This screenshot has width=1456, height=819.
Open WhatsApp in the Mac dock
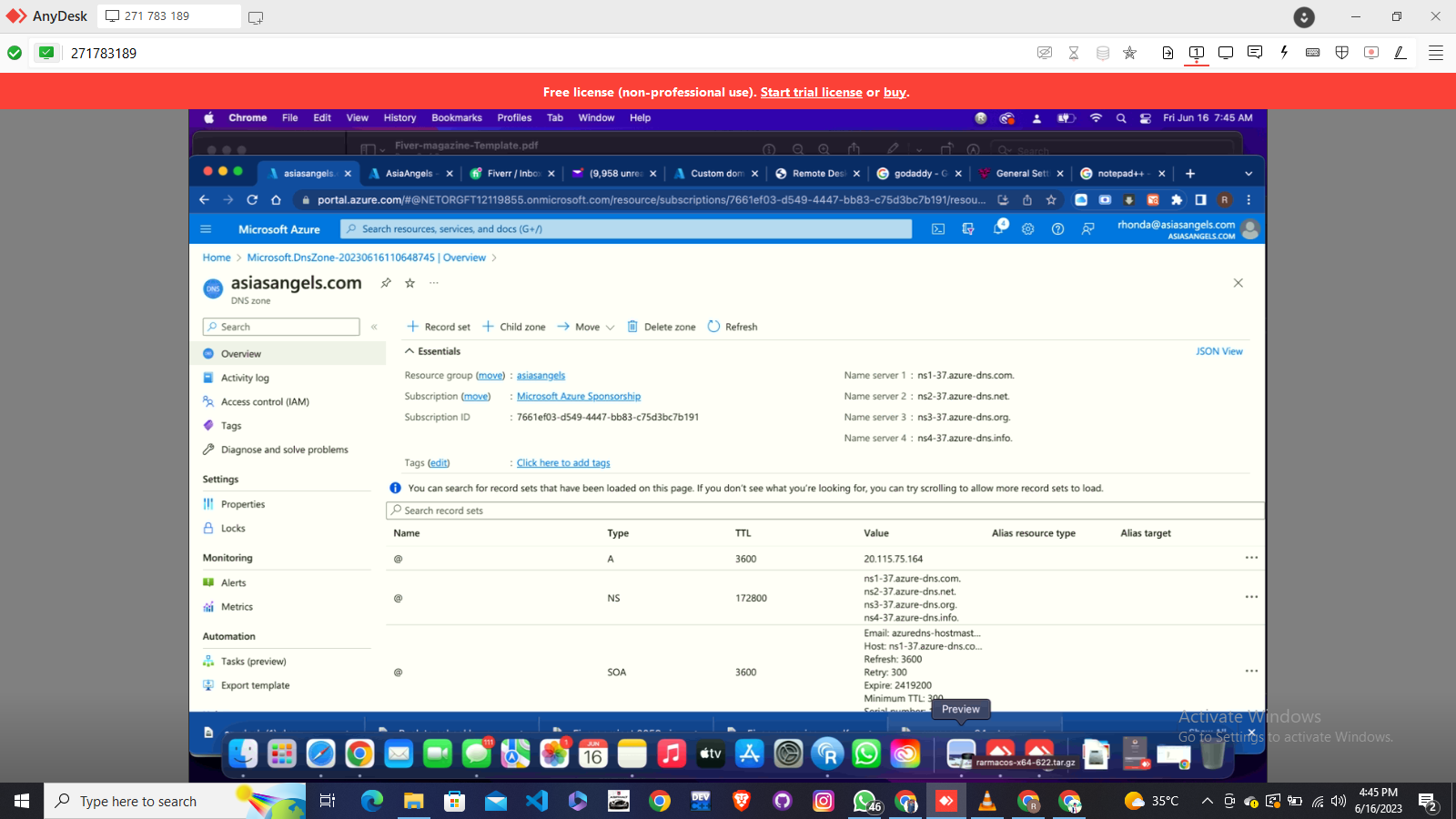(866, 753)
